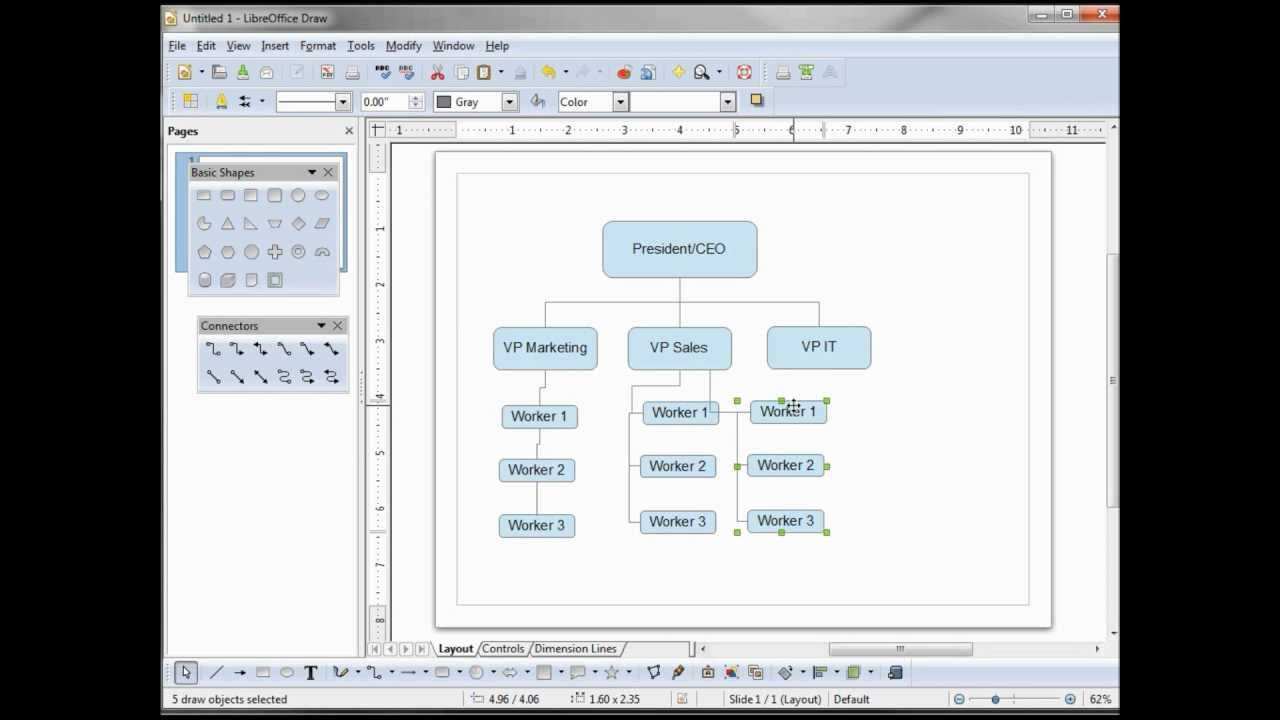Screen dimensions: 1280x720
Task: Open the Modify menu
Action: tap(403, 46)
